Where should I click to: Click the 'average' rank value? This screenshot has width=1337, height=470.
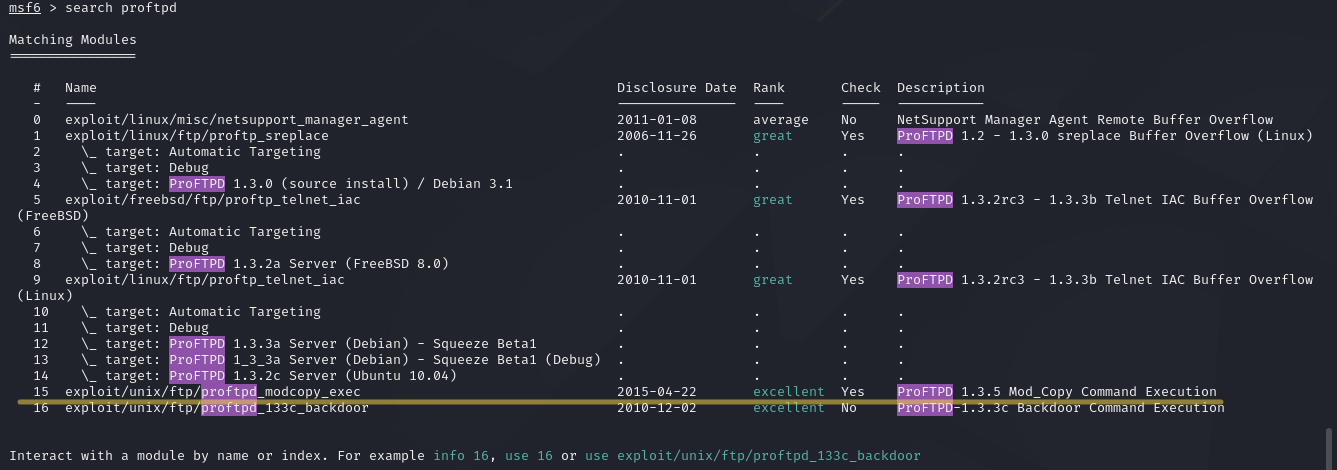(781, 120)
